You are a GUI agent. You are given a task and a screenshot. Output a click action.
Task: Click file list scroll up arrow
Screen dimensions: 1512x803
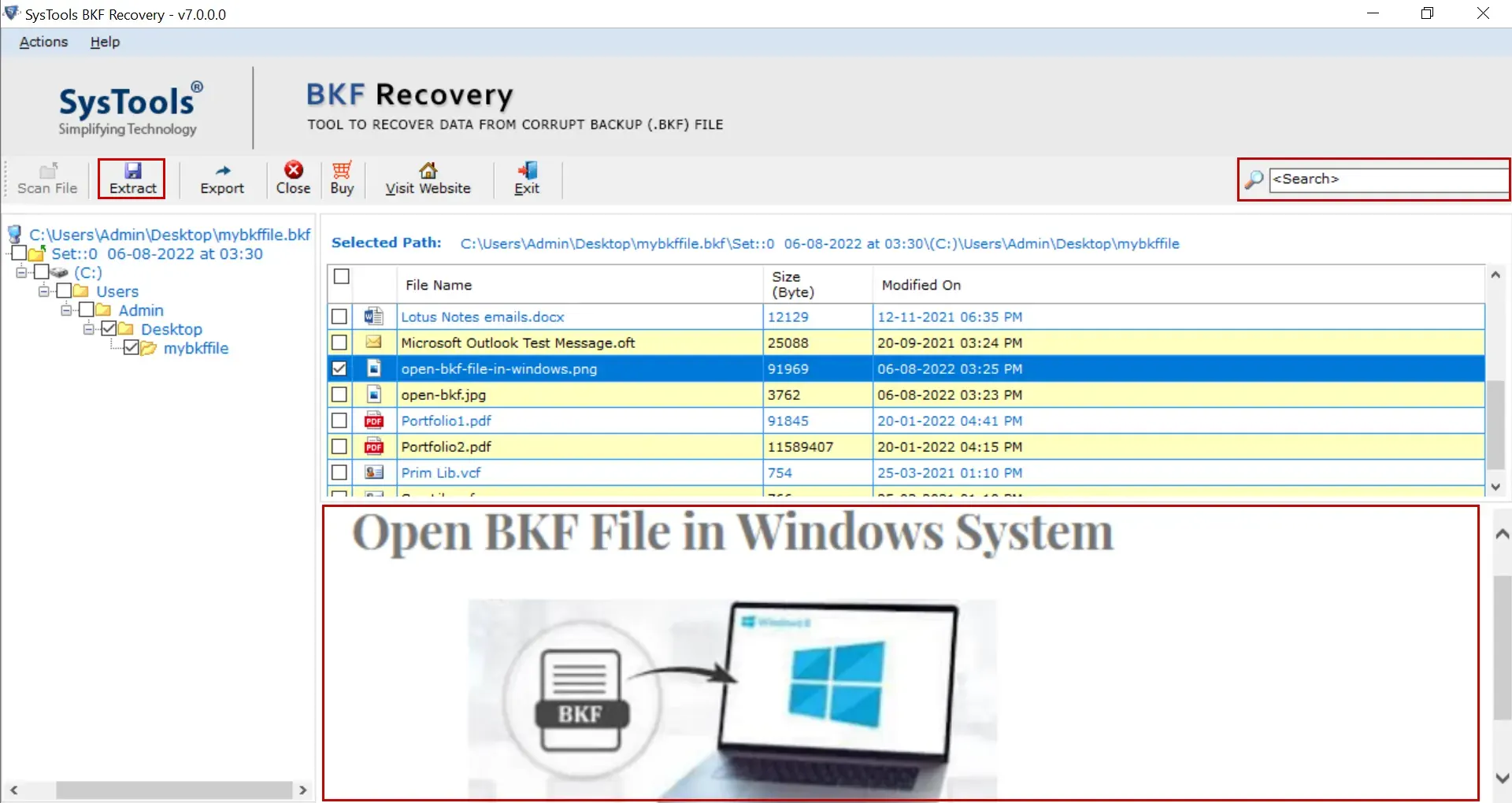(x=1495, y=275)
